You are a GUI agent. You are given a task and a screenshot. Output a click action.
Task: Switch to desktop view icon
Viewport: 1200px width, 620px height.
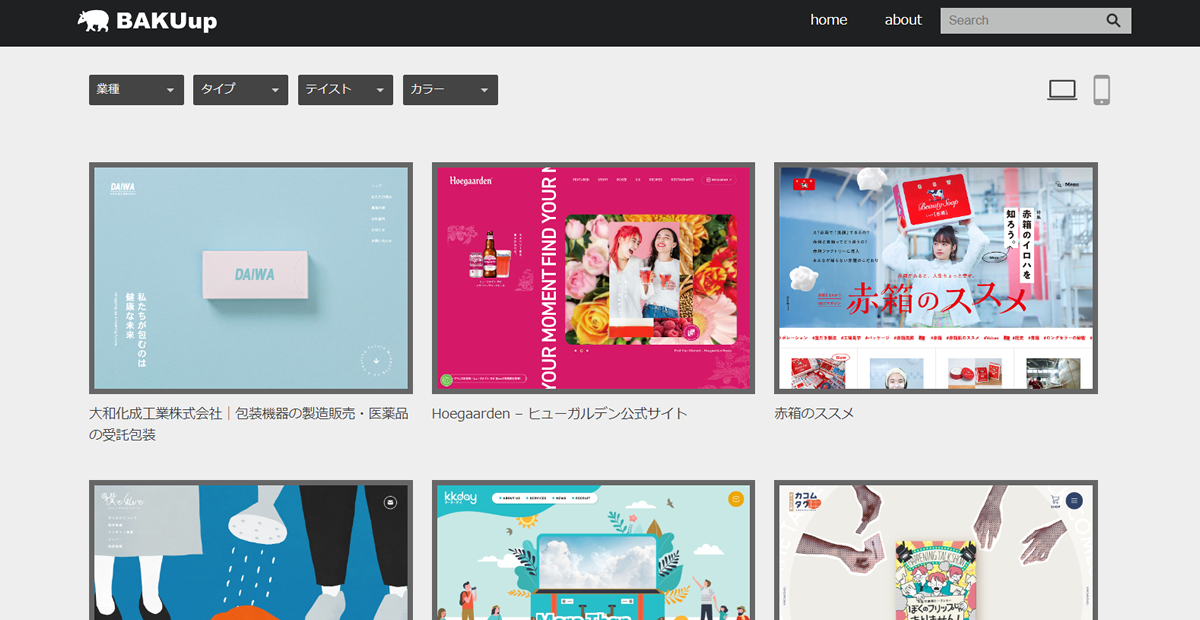(x=1062, y=90)
